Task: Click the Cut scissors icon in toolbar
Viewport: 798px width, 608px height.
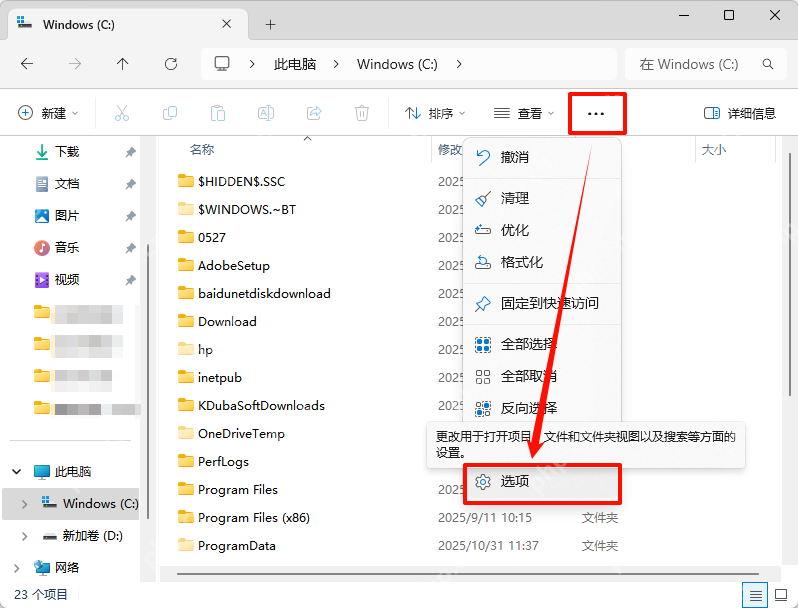Action: [122, 113]
